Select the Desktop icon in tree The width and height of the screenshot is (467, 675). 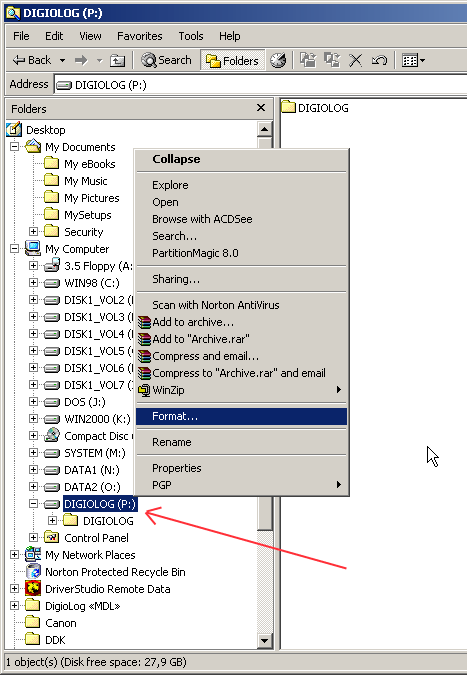tap(14, 129)
